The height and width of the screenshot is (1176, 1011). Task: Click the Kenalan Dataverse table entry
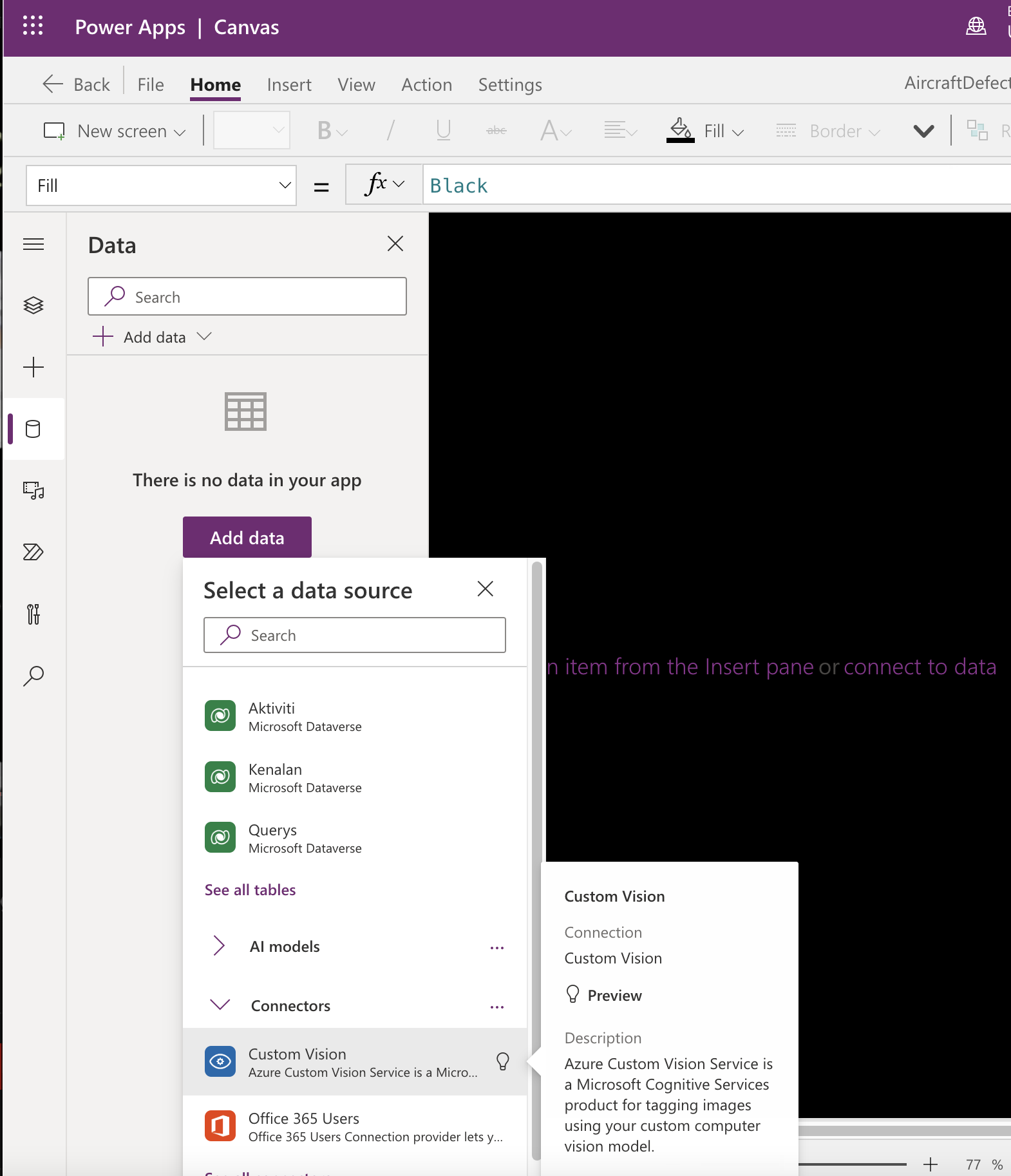(x=355, y=777)
